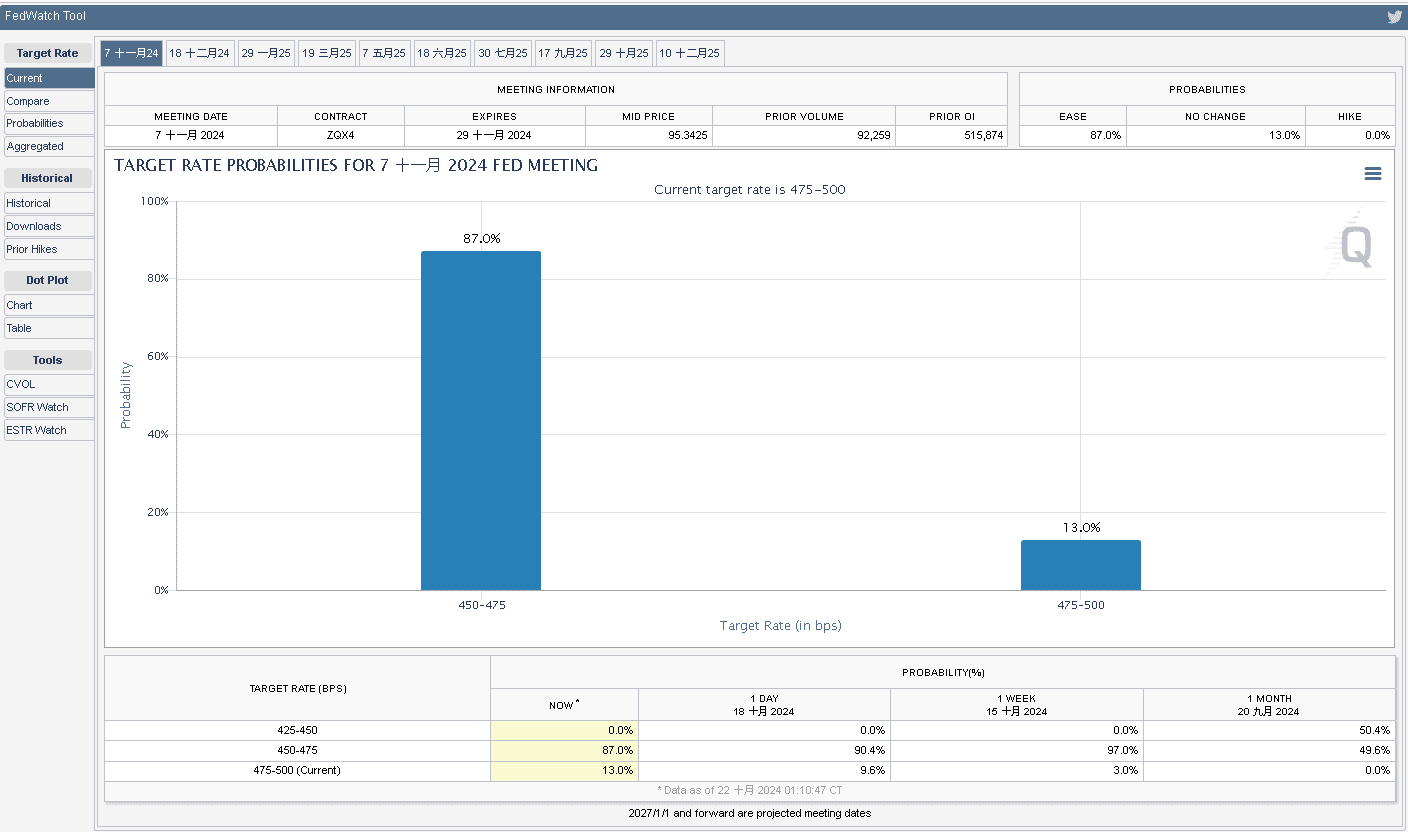
Task: Open the Compare view in sidebar
Action: point(49,101)
